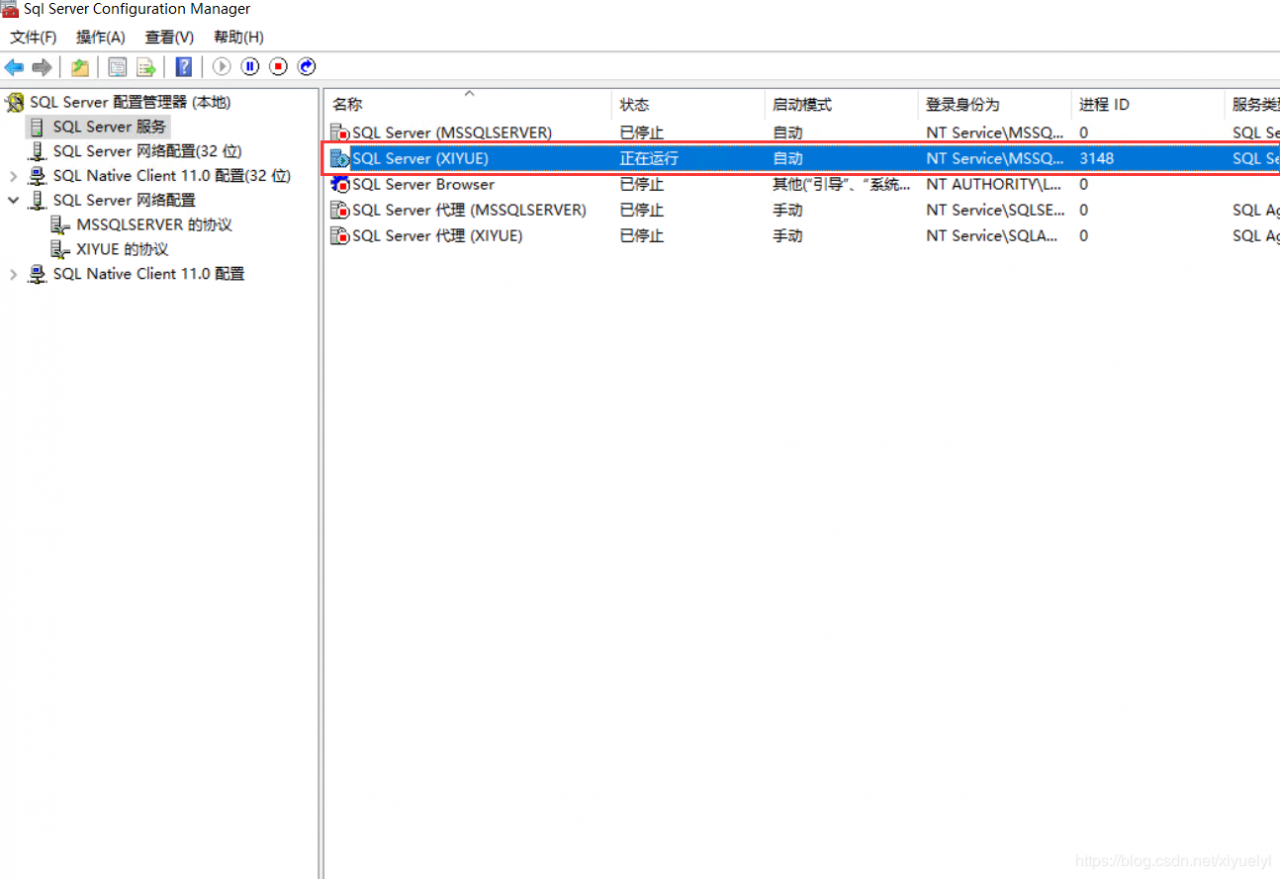Expand SQL Native Client 11.0 配置(32 位) node
Image resolution: width=1280 pixels, height=879 pixels.
13,176
